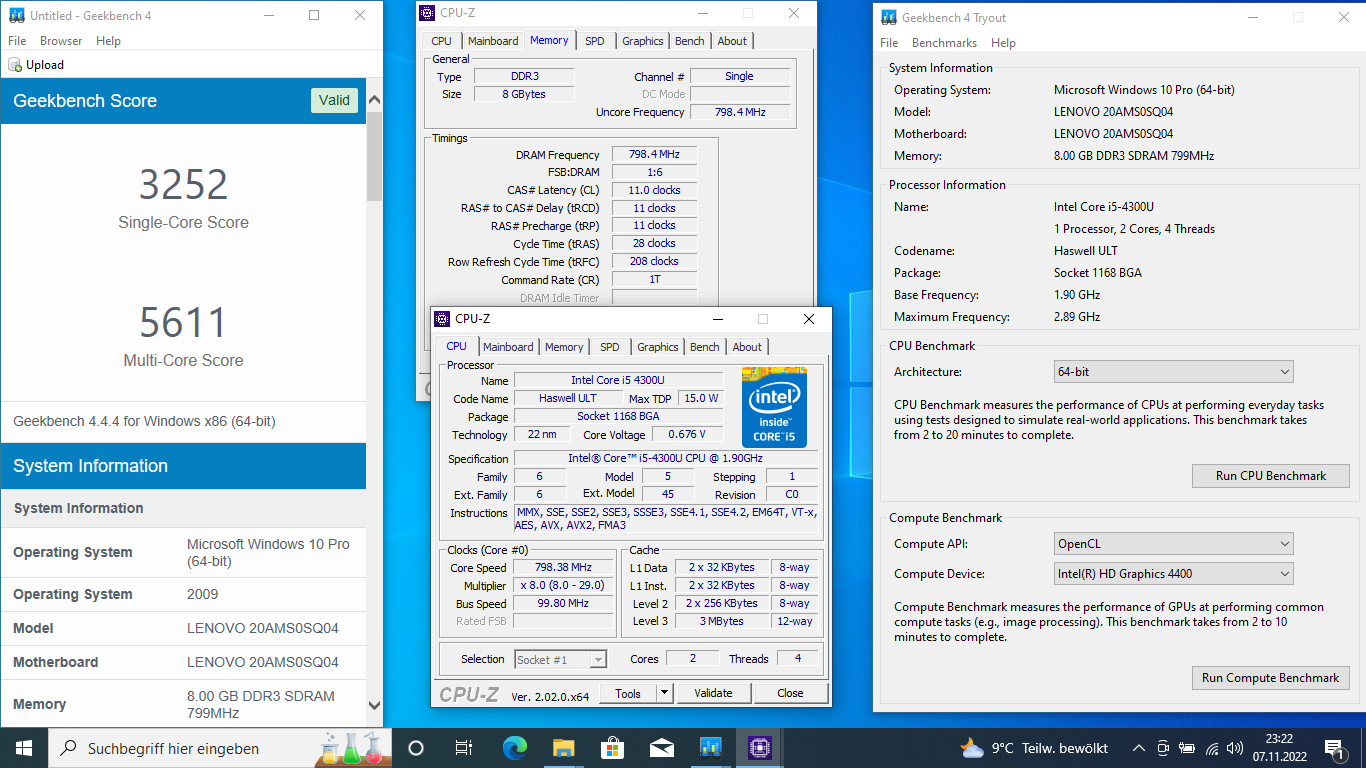Select Mainboard tab in rear CPU-Z window

tap(493, 41)
